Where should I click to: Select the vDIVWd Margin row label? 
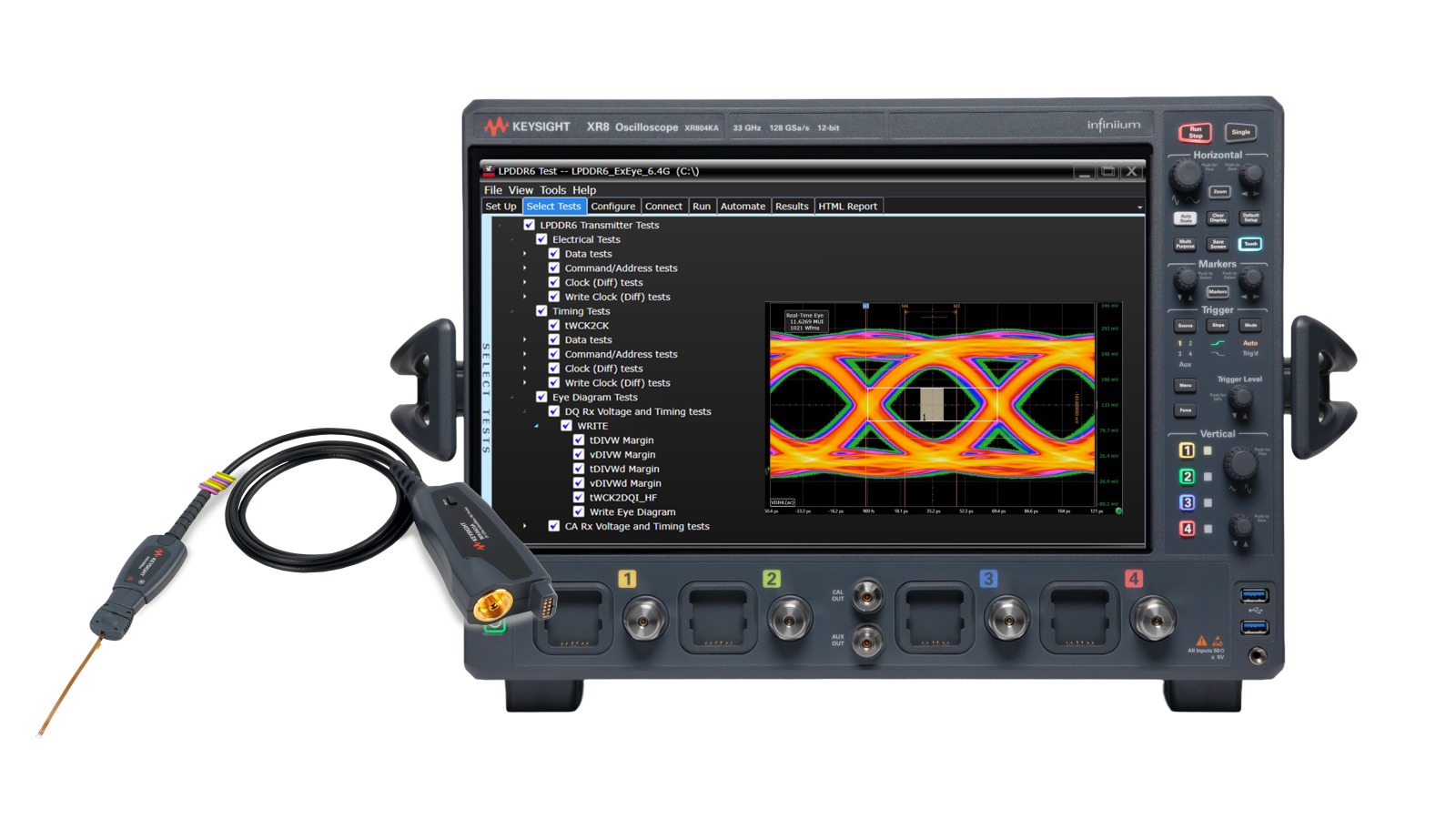click(625, 483)
